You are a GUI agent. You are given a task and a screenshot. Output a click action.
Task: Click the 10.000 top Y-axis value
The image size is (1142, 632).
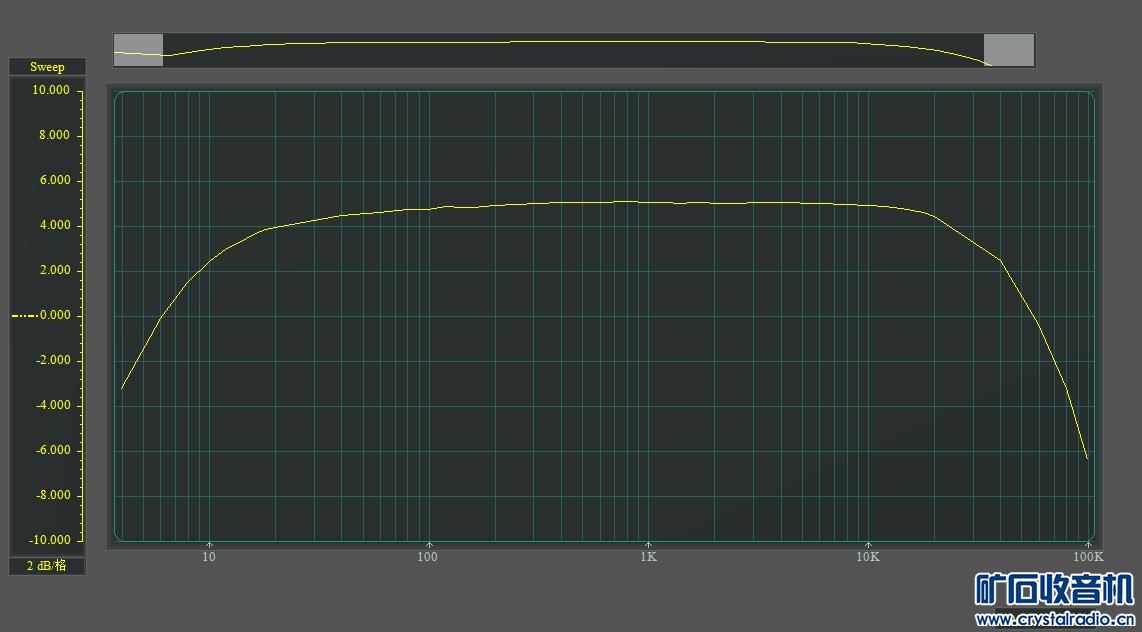coord(51,90)
